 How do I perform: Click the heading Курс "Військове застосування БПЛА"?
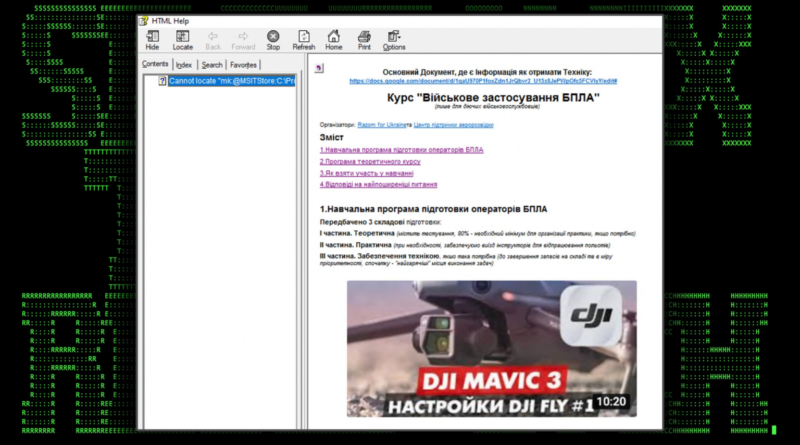click(493, 97)
